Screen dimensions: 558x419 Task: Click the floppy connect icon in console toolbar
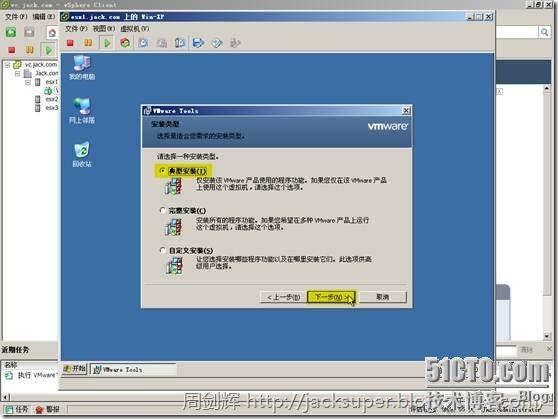pyautogui.click(x=198, y=43)
